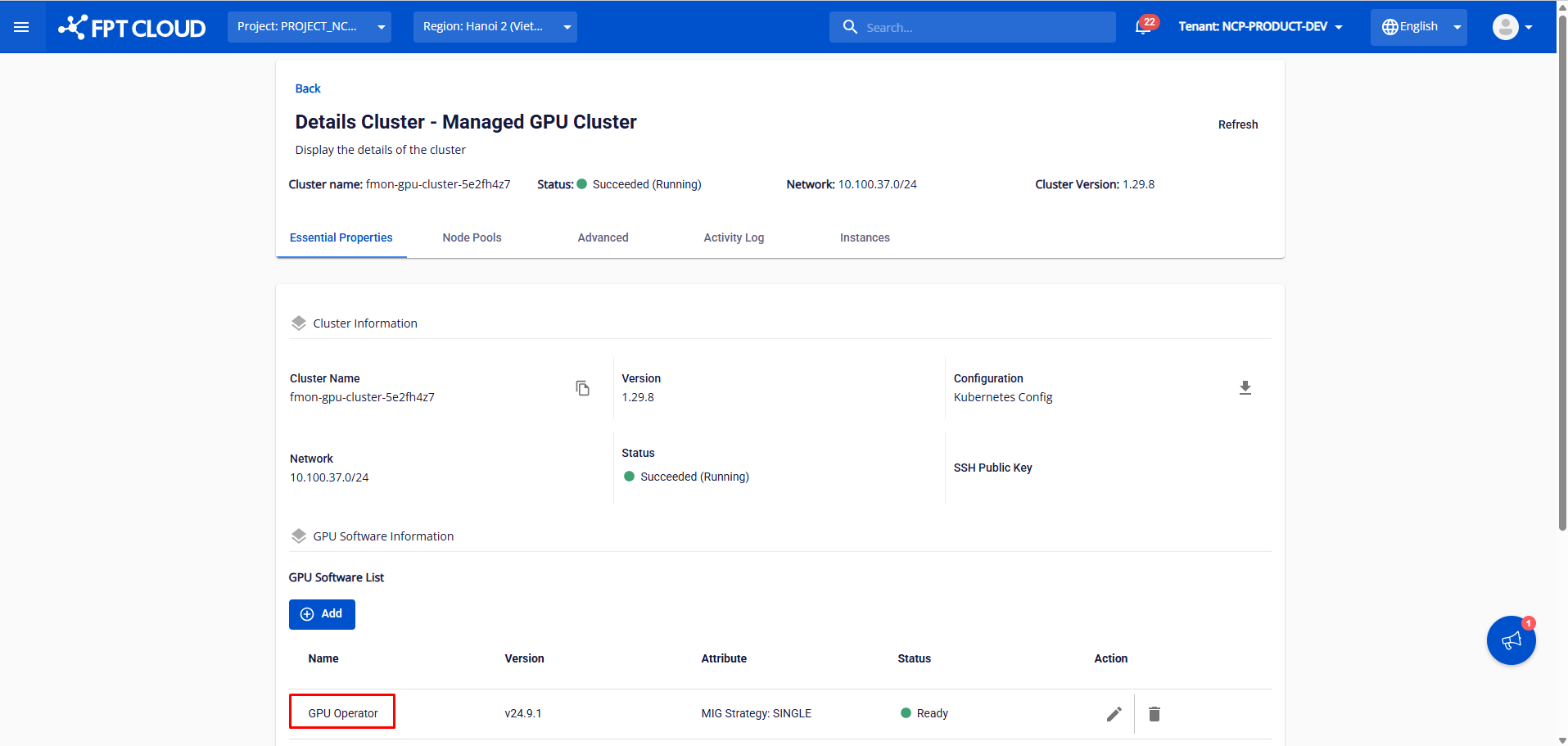Open the Tenant NCP-PRODUCT-DEV dropdown
Screen dimensions: 1568x746
click(x=1260, y=27)
